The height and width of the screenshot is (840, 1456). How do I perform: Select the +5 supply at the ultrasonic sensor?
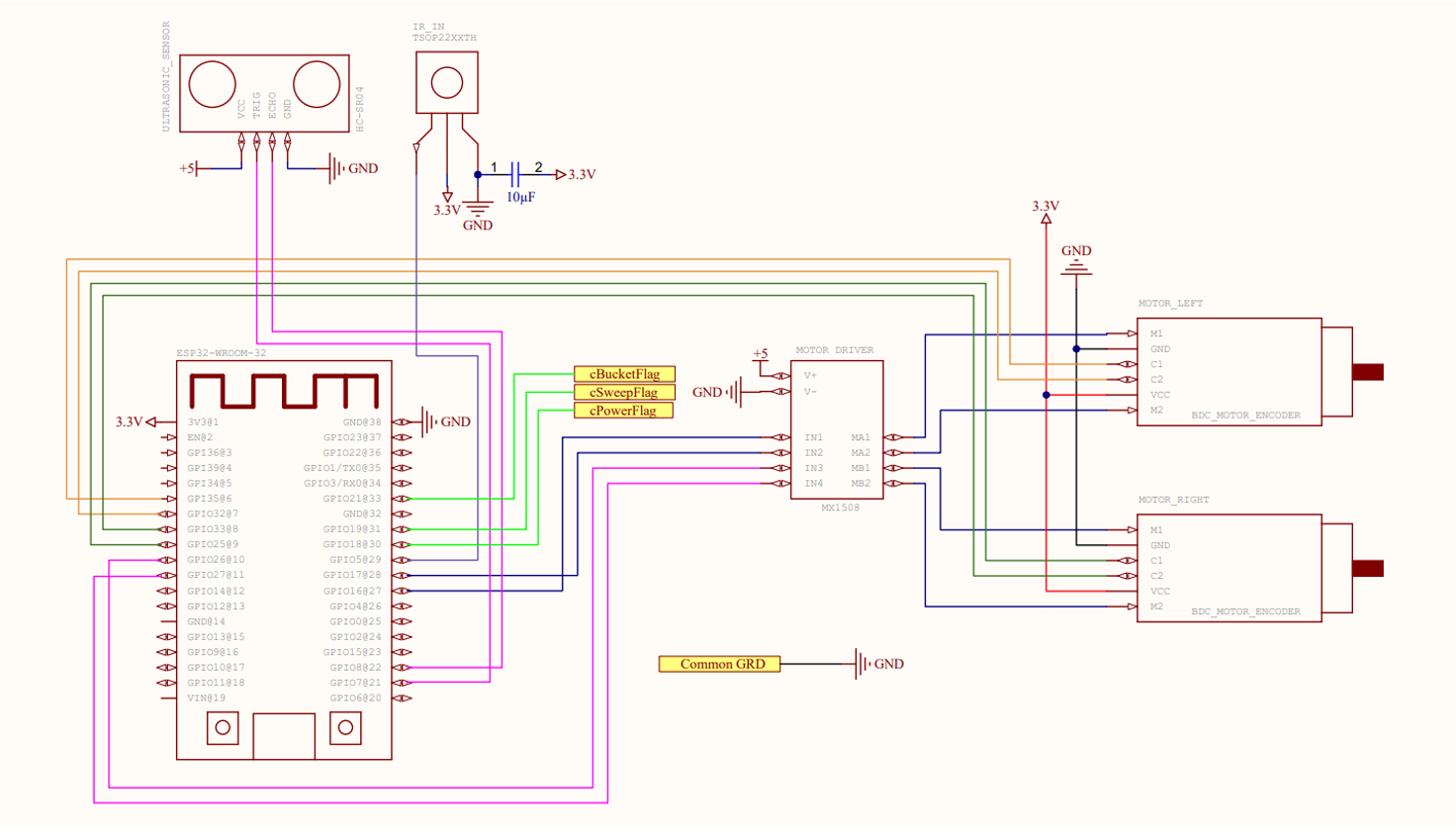(189, 168)
